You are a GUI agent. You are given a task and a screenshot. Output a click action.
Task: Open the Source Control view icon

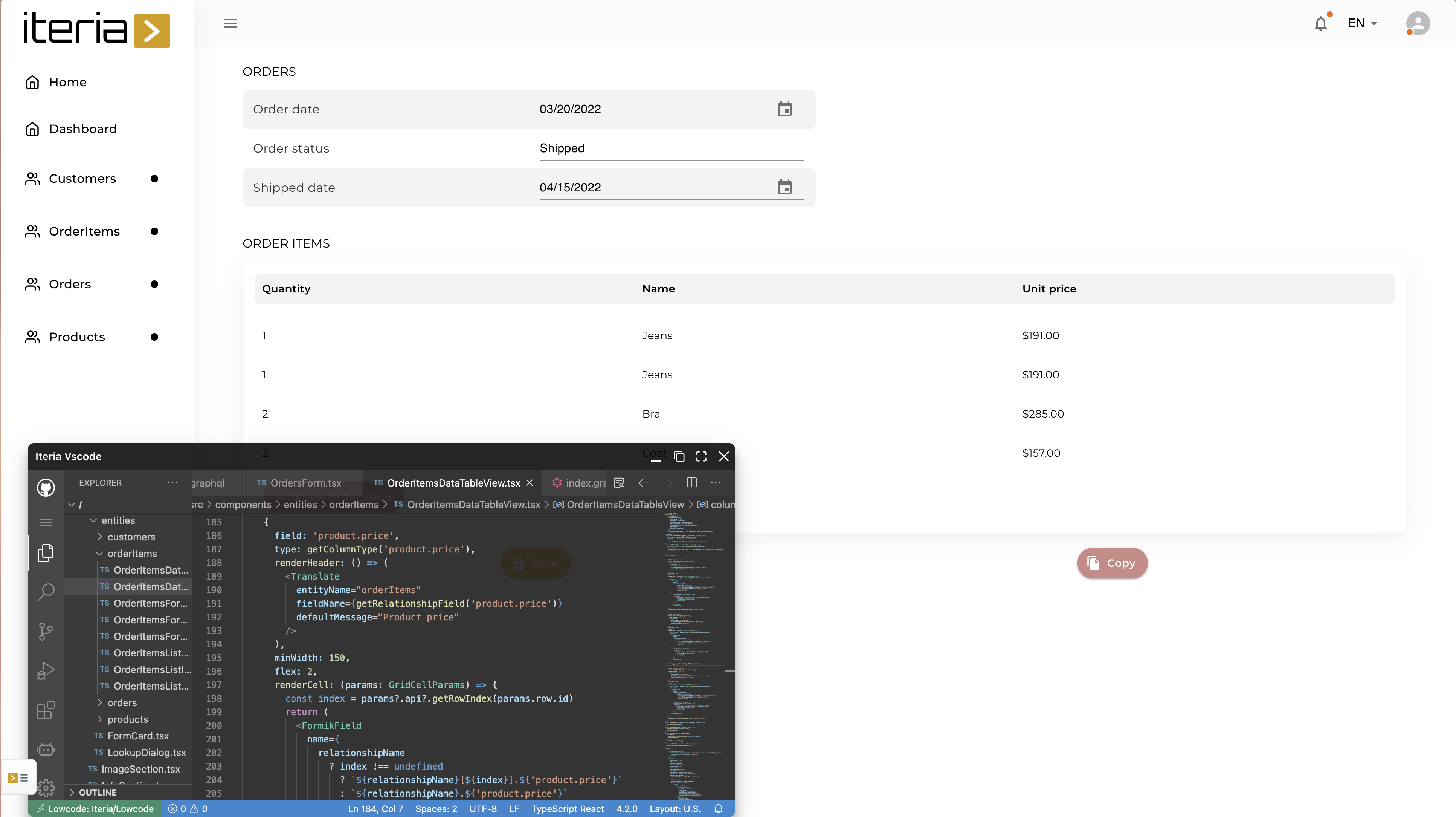46,631
